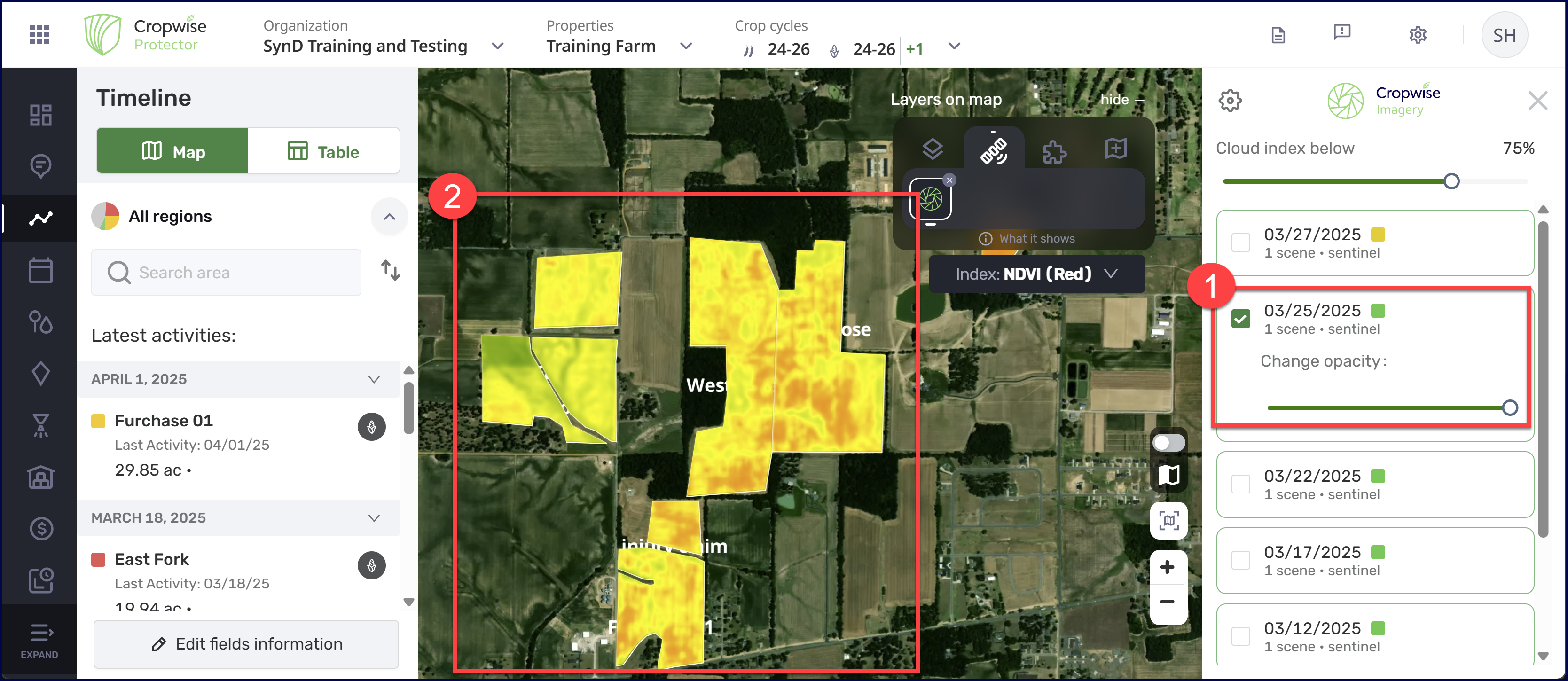Check the 03/22/2025 scene checkbox
Screen dimensions: 1568x681
pos(1240,484)
